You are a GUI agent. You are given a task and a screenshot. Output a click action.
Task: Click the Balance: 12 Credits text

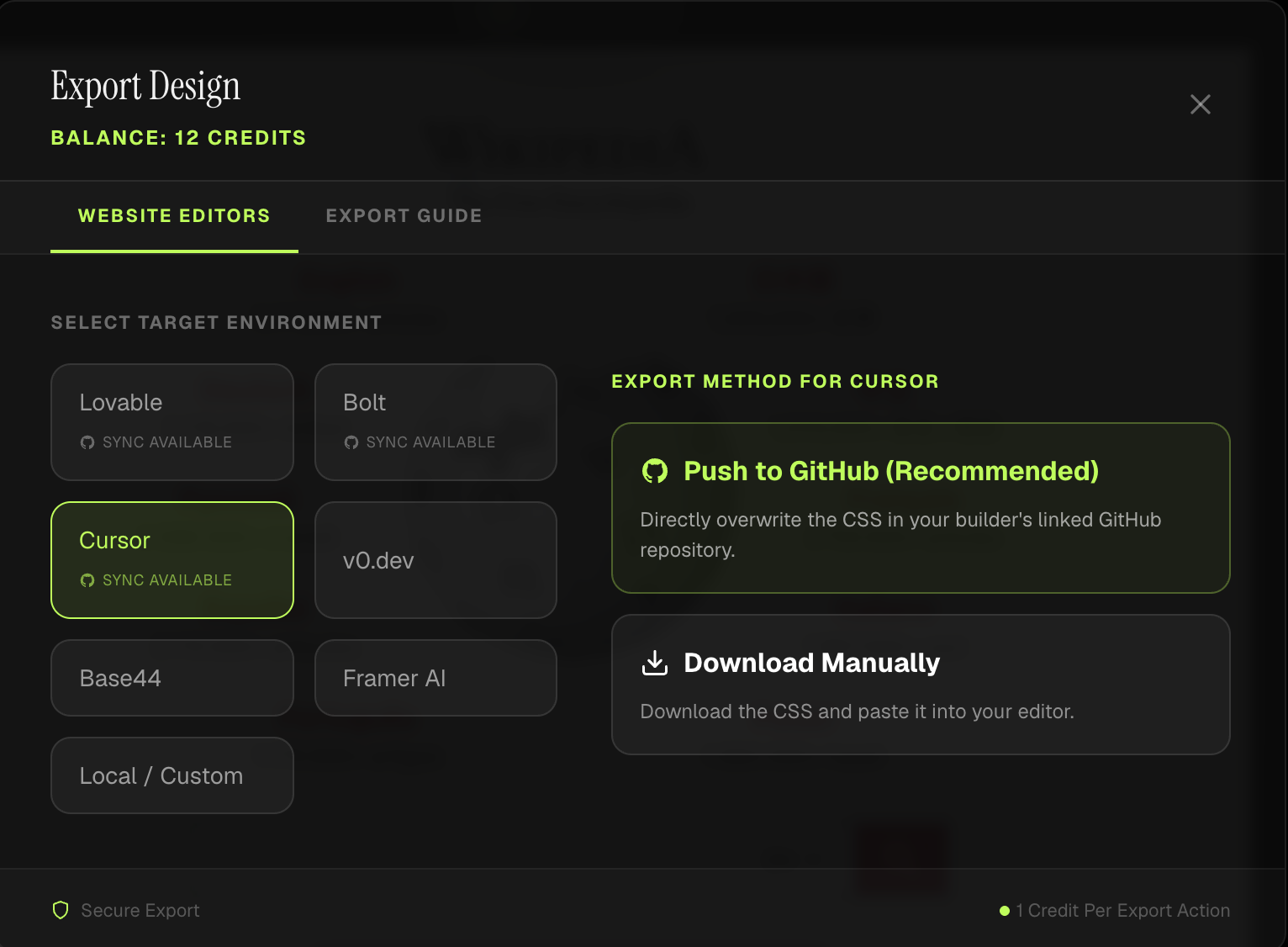[178, 138]
